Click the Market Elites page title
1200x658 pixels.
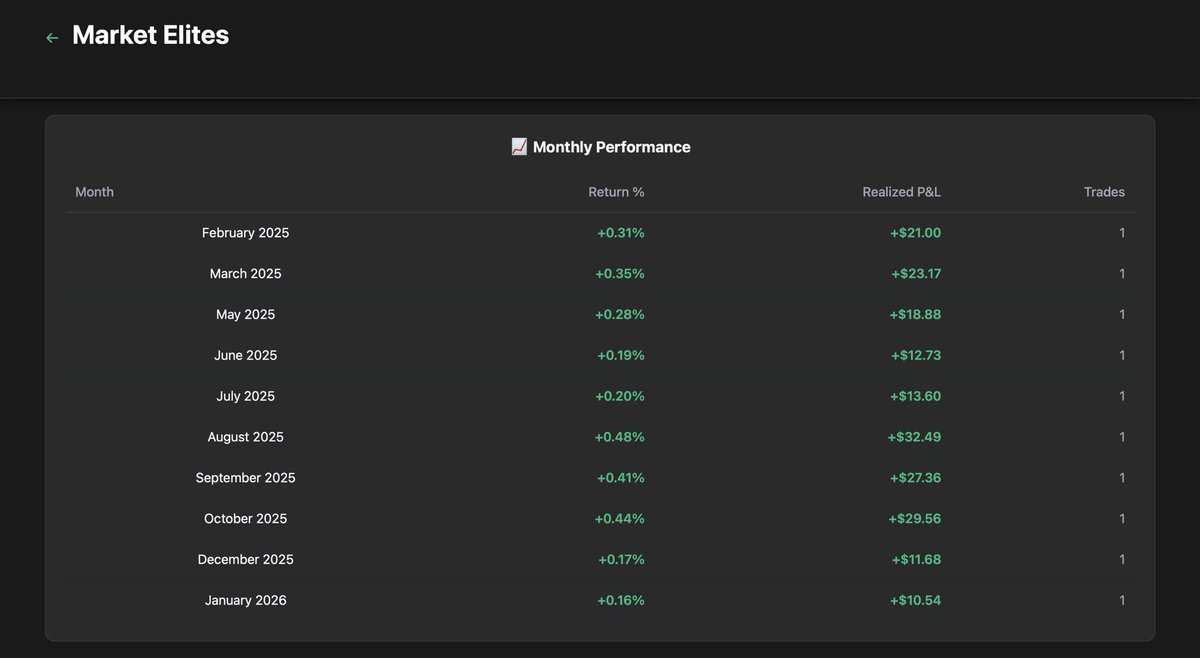point(151,35)
